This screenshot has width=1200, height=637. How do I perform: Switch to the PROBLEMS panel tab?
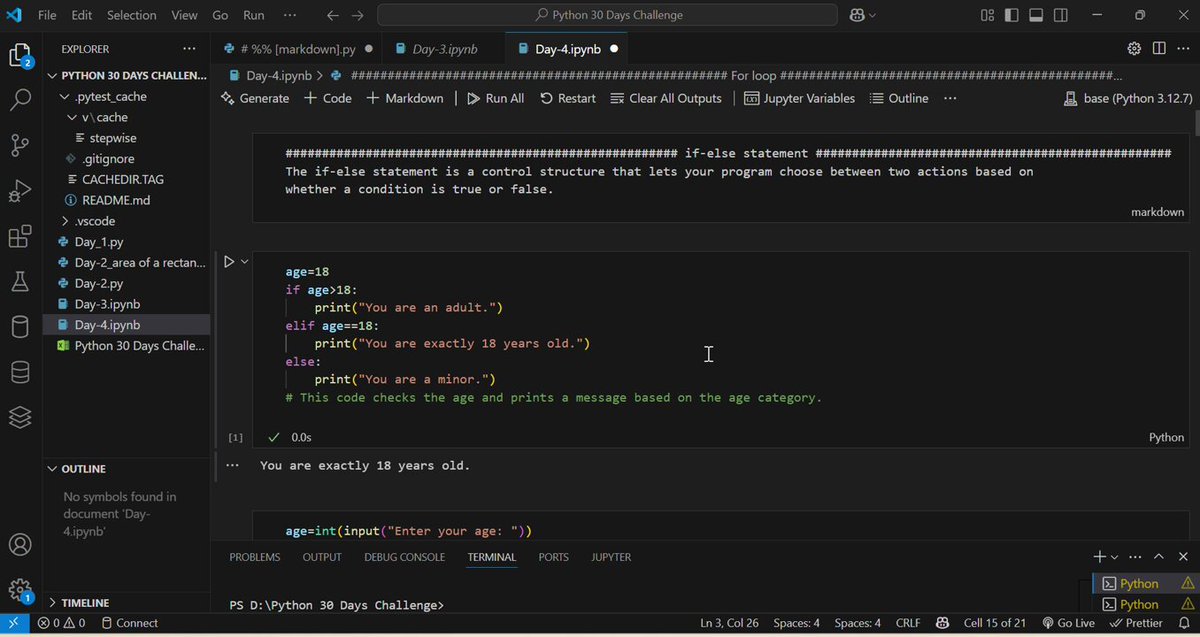(x=255, y=557)
